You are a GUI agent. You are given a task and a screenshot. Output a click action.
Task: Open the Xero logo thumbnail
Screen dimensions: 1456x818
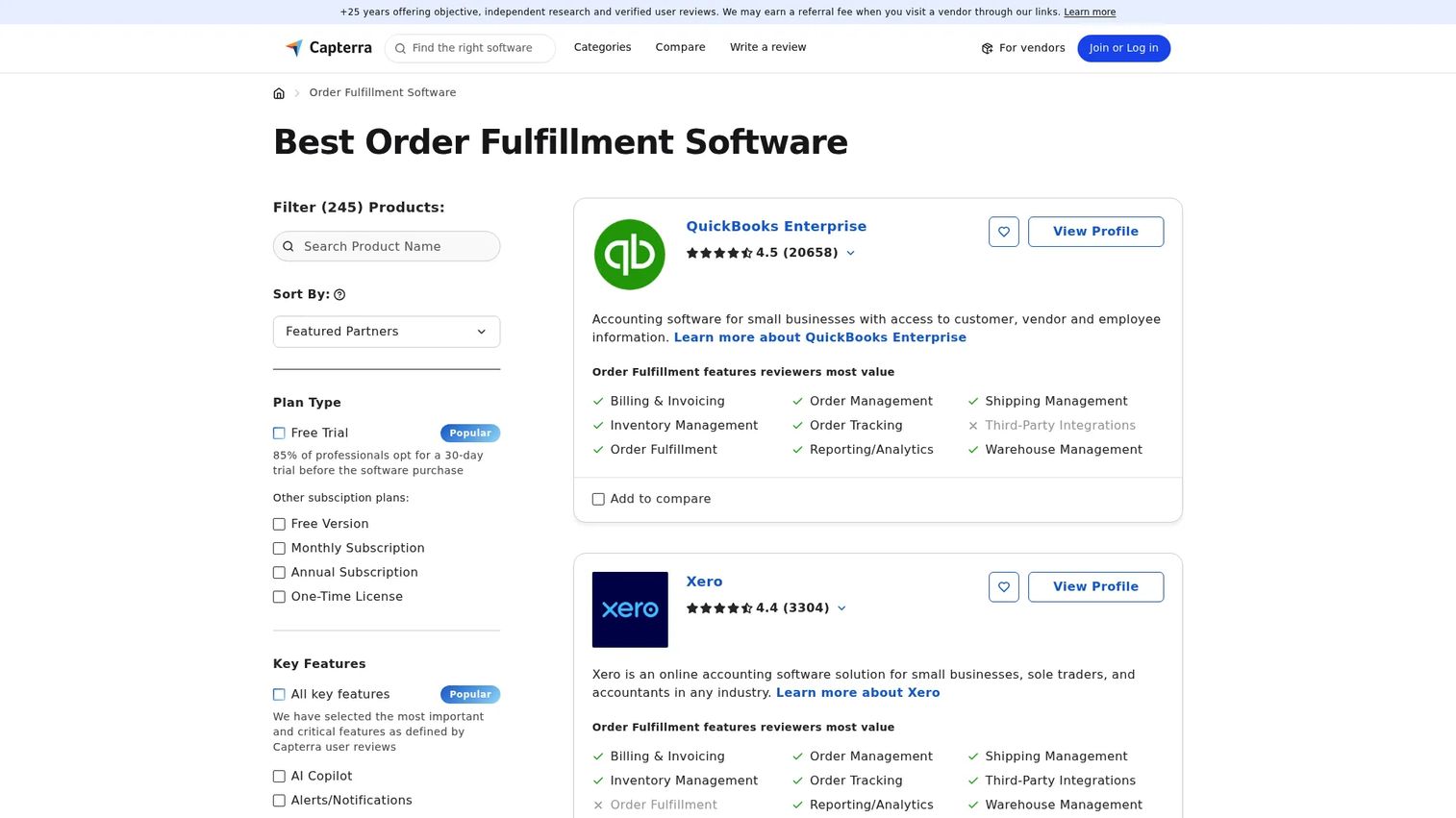pos(630,609)
